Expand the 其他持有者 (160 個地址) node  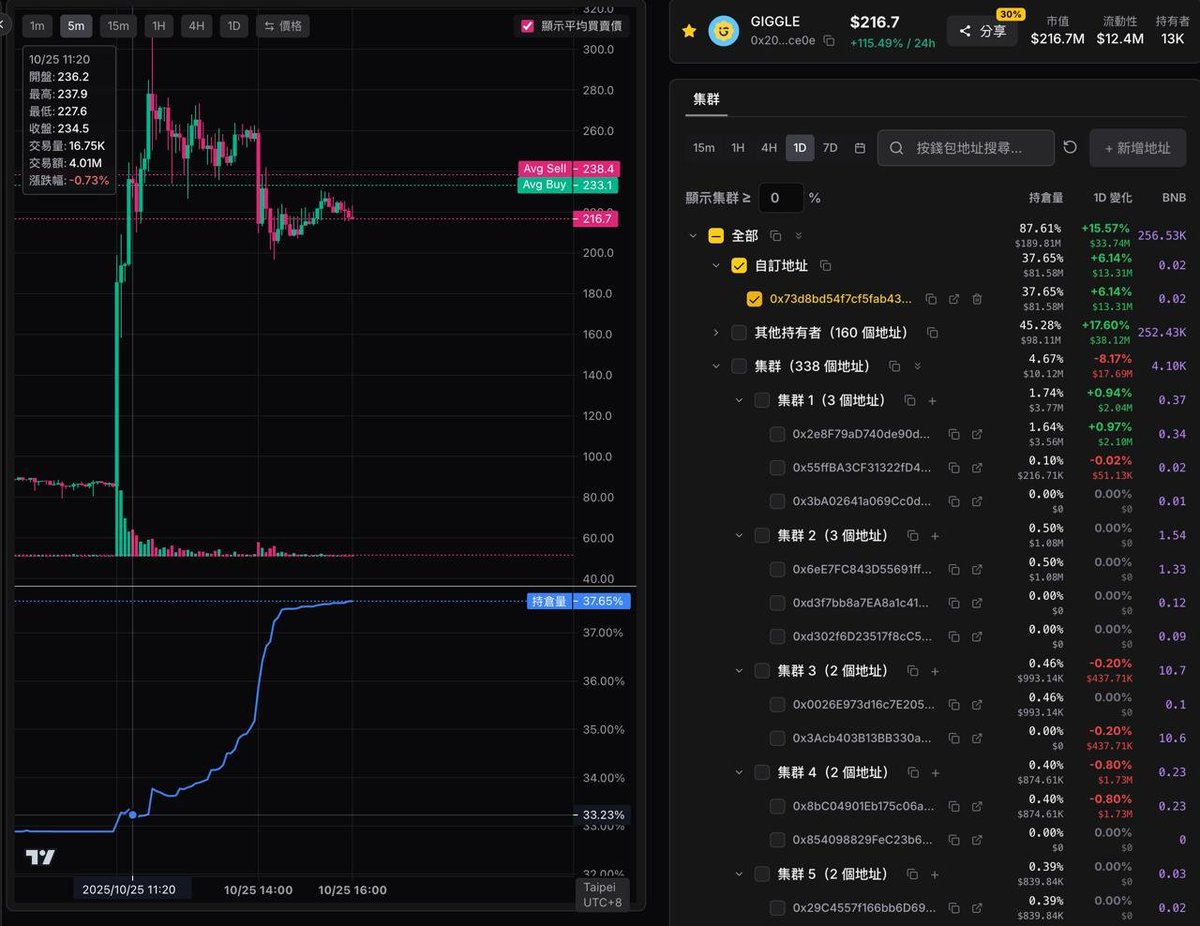tap(716, 333)
